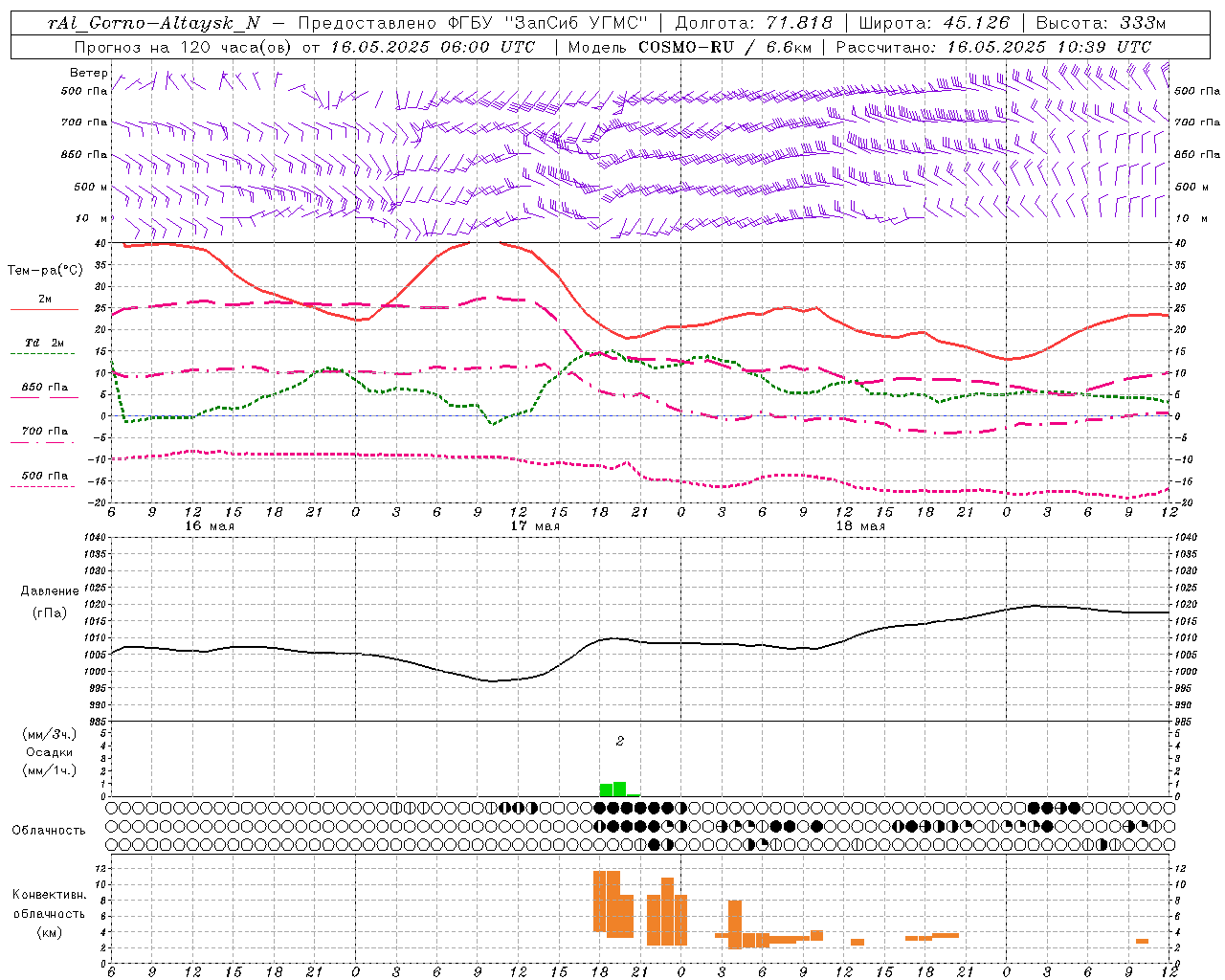Click the 700 гПа temperature legend entry
Screen dimensions: 1225x980
coord(45,432)
